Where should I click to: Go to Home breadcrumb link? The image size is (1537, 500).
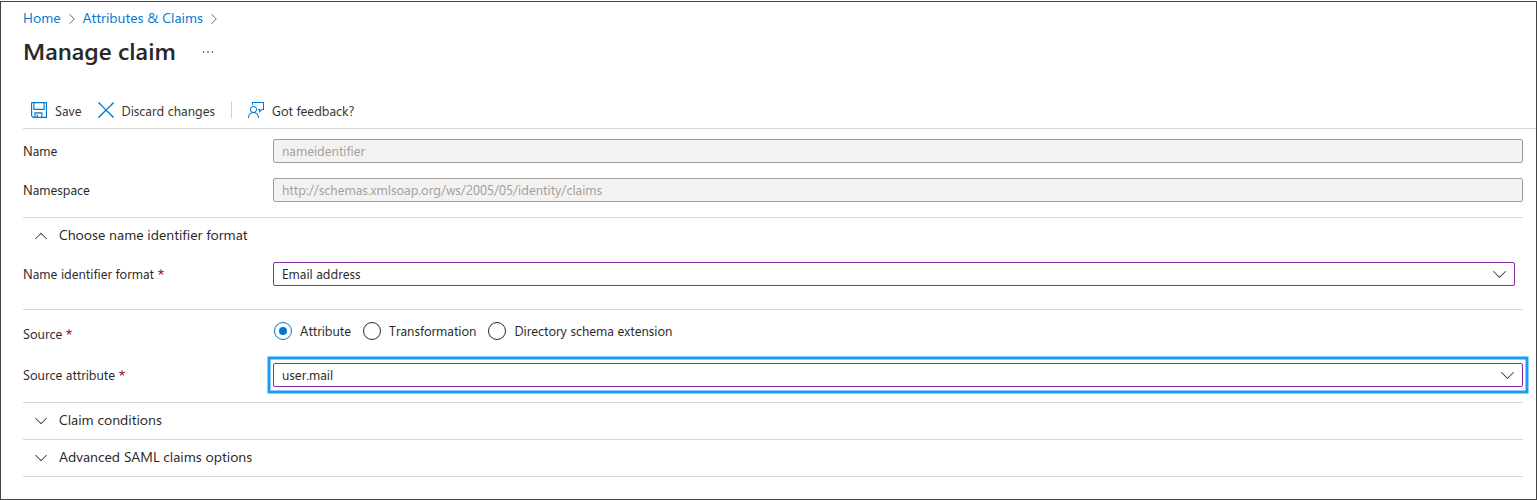point(42,18)
